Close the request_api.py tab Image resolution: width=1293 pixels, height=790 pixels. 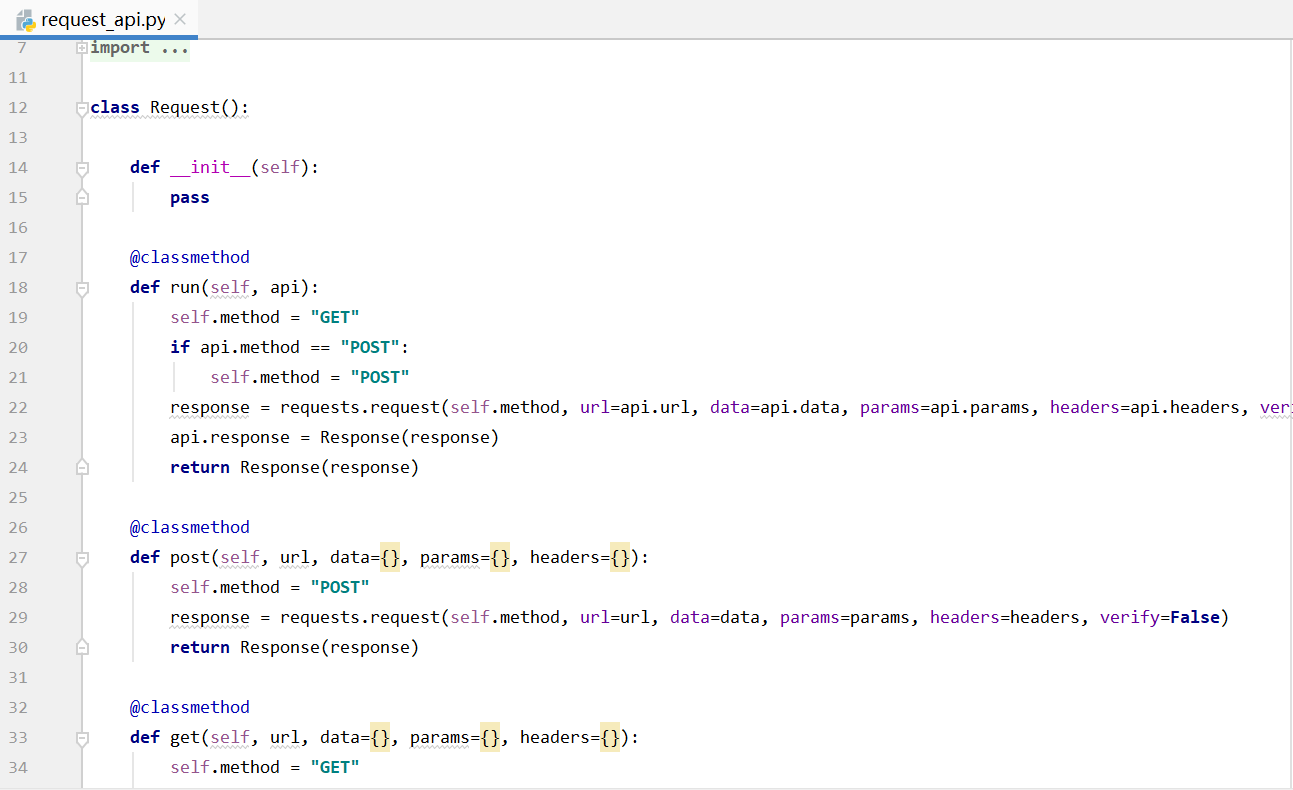(180, 19)
